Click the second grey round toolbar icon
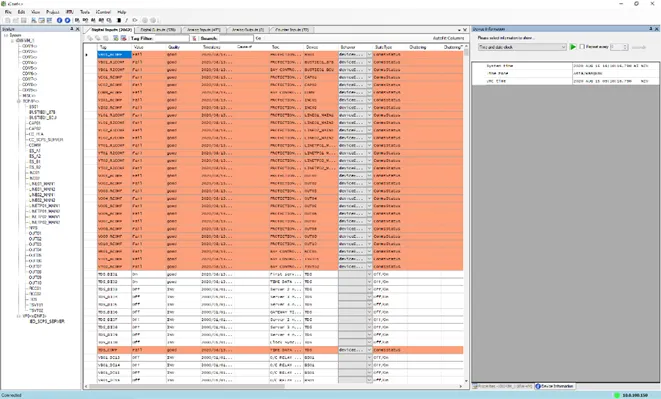The image size is (661, 399). tap(153, 20)
